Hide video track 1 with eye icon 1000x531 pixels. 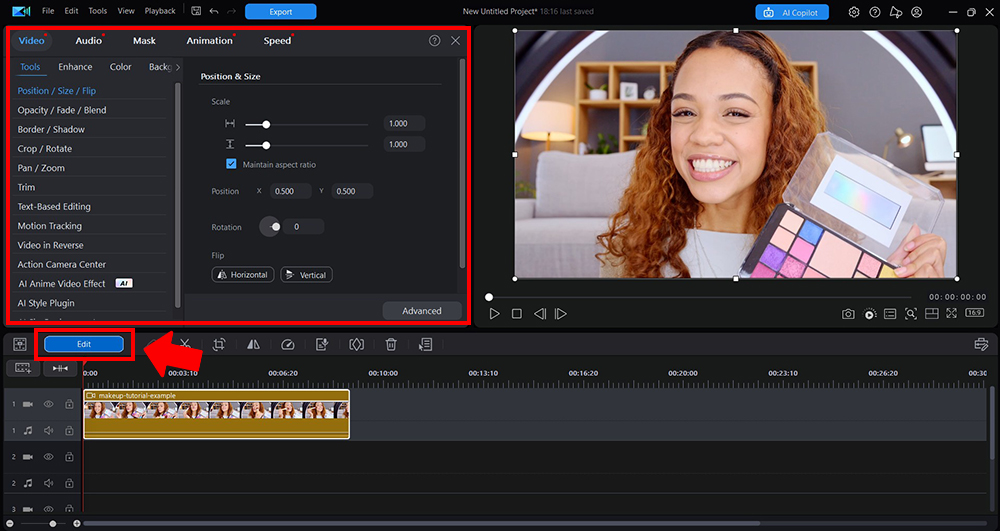48,404
